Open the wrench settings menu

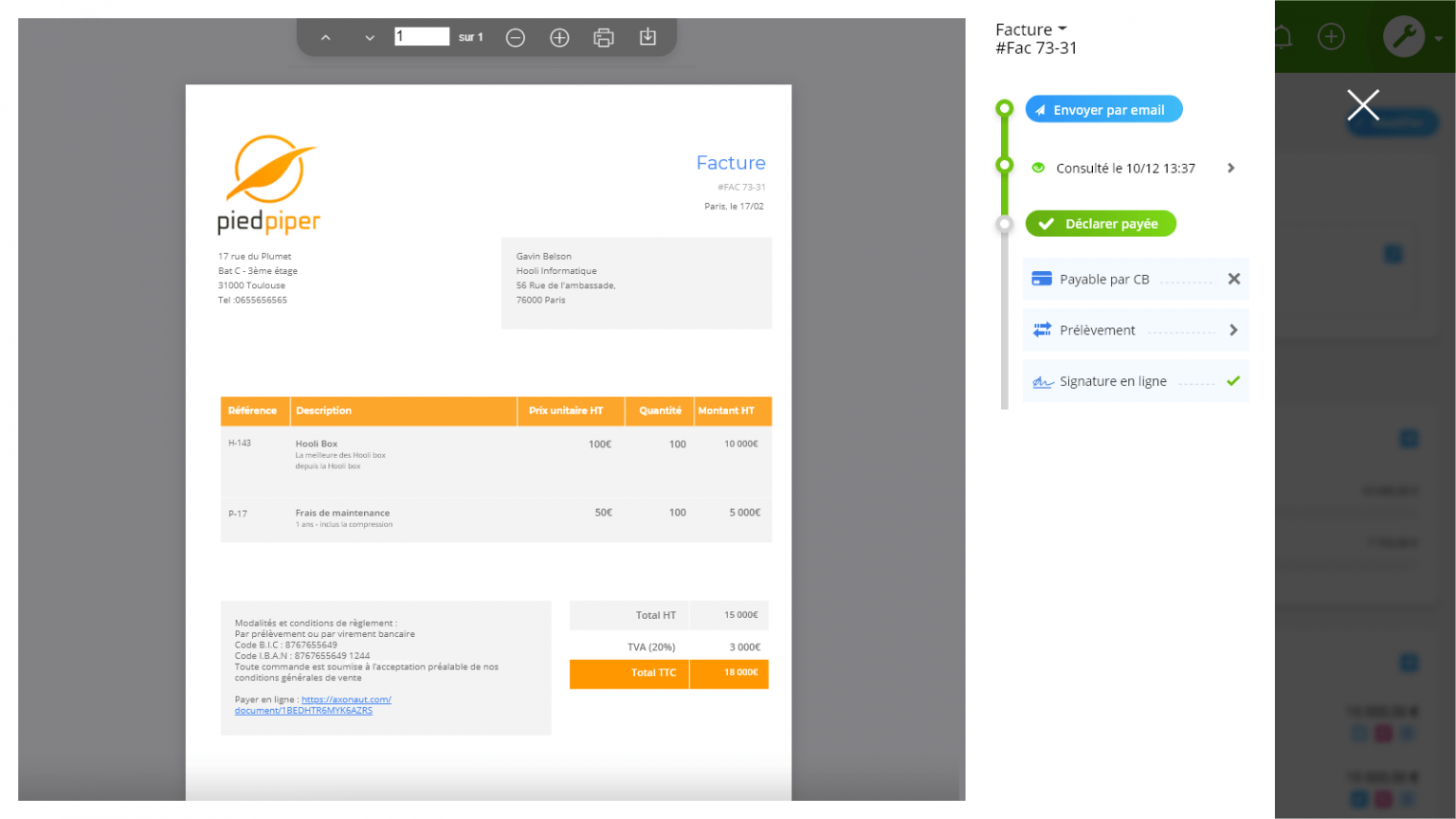pyautogui.click(x=1404, y=37)
